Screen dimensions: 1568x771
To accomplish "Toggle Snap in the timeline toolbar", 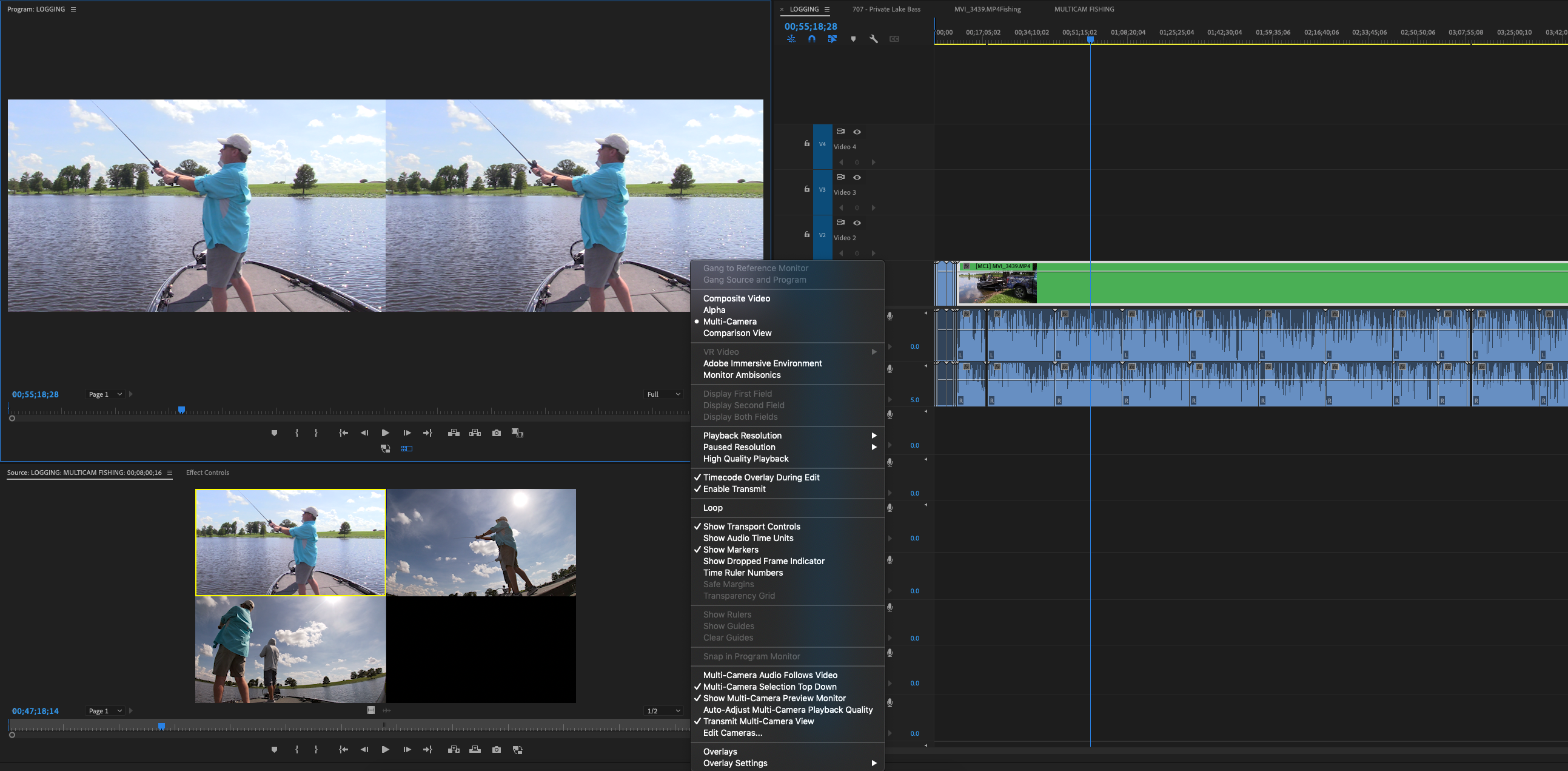I will coord(811,38).
